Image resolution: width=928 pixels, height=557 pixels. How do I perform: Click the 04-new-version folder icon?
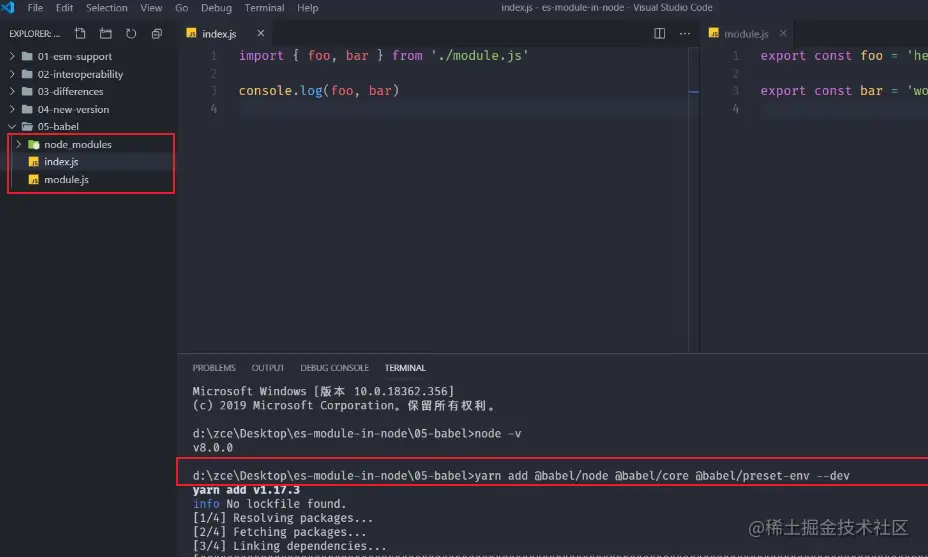click(x=27, y=109)
